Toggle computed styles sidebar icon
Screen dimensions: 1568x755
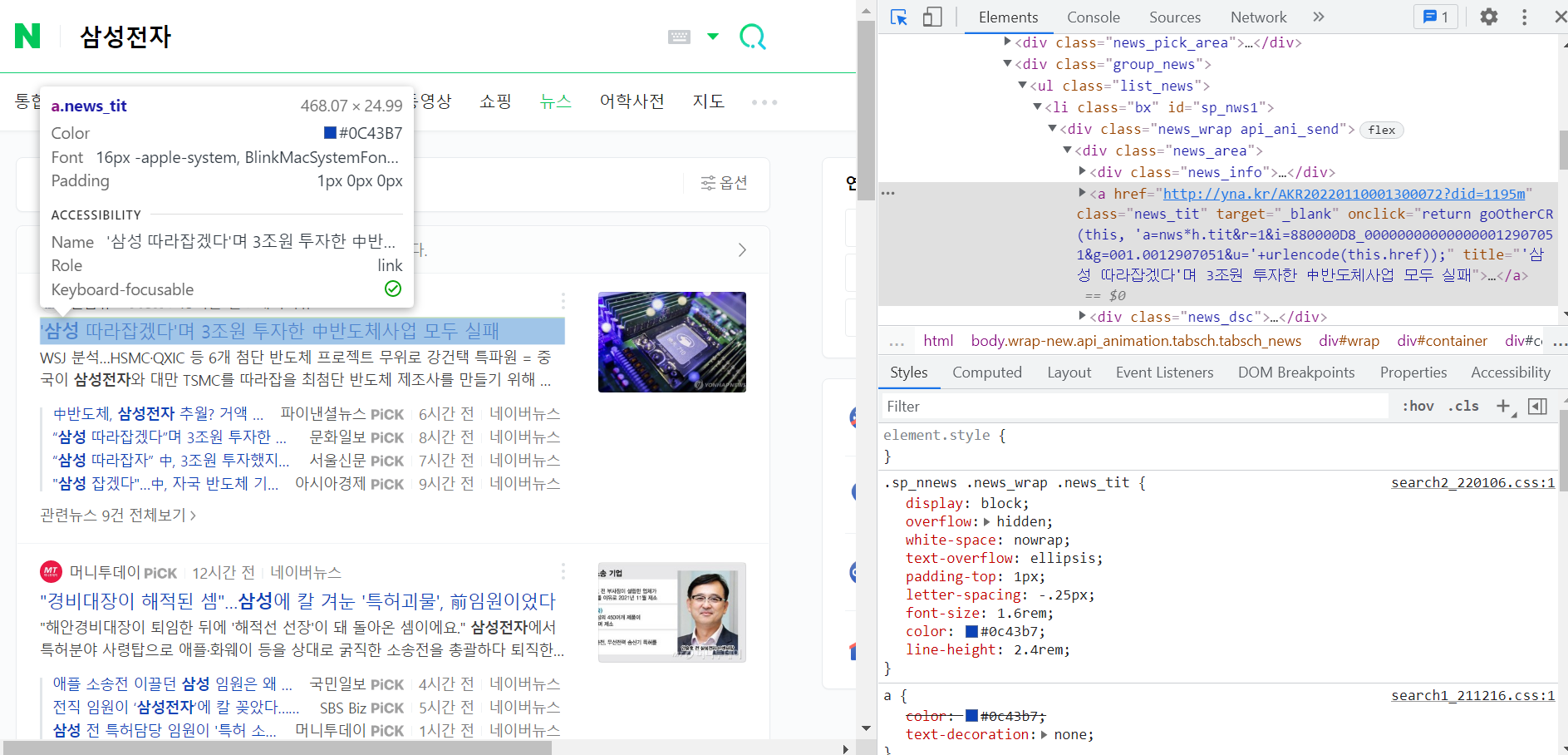(x=1538, y=407)
